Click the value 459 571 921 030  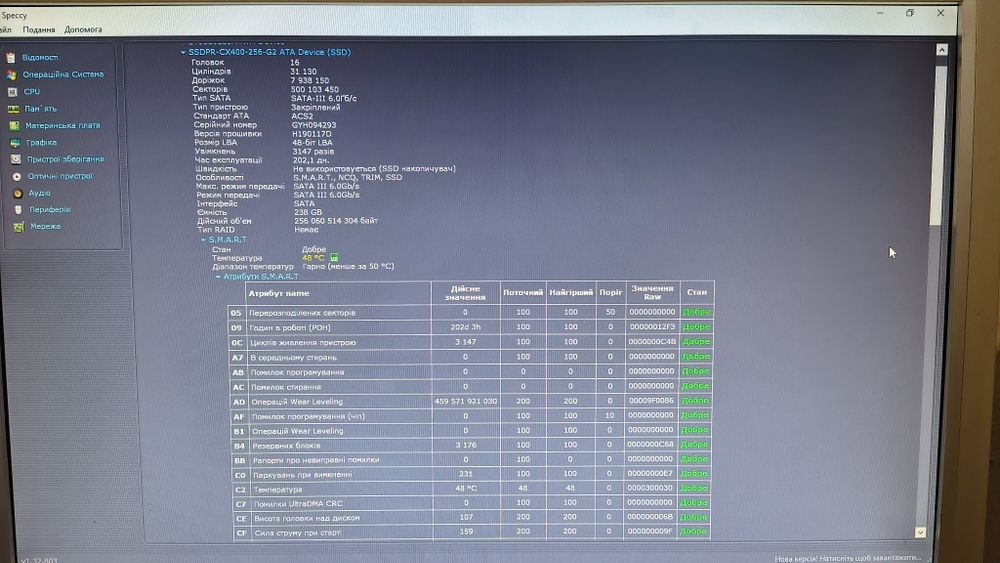pyautogui.click(x=466, y=401)
